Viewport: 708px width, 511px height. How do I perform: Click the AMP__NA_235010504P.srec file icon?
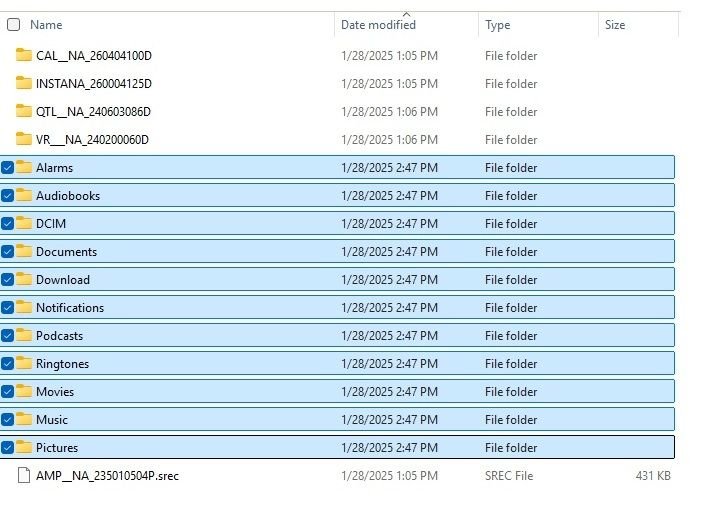pyautogui.click(x=24, y=476)
